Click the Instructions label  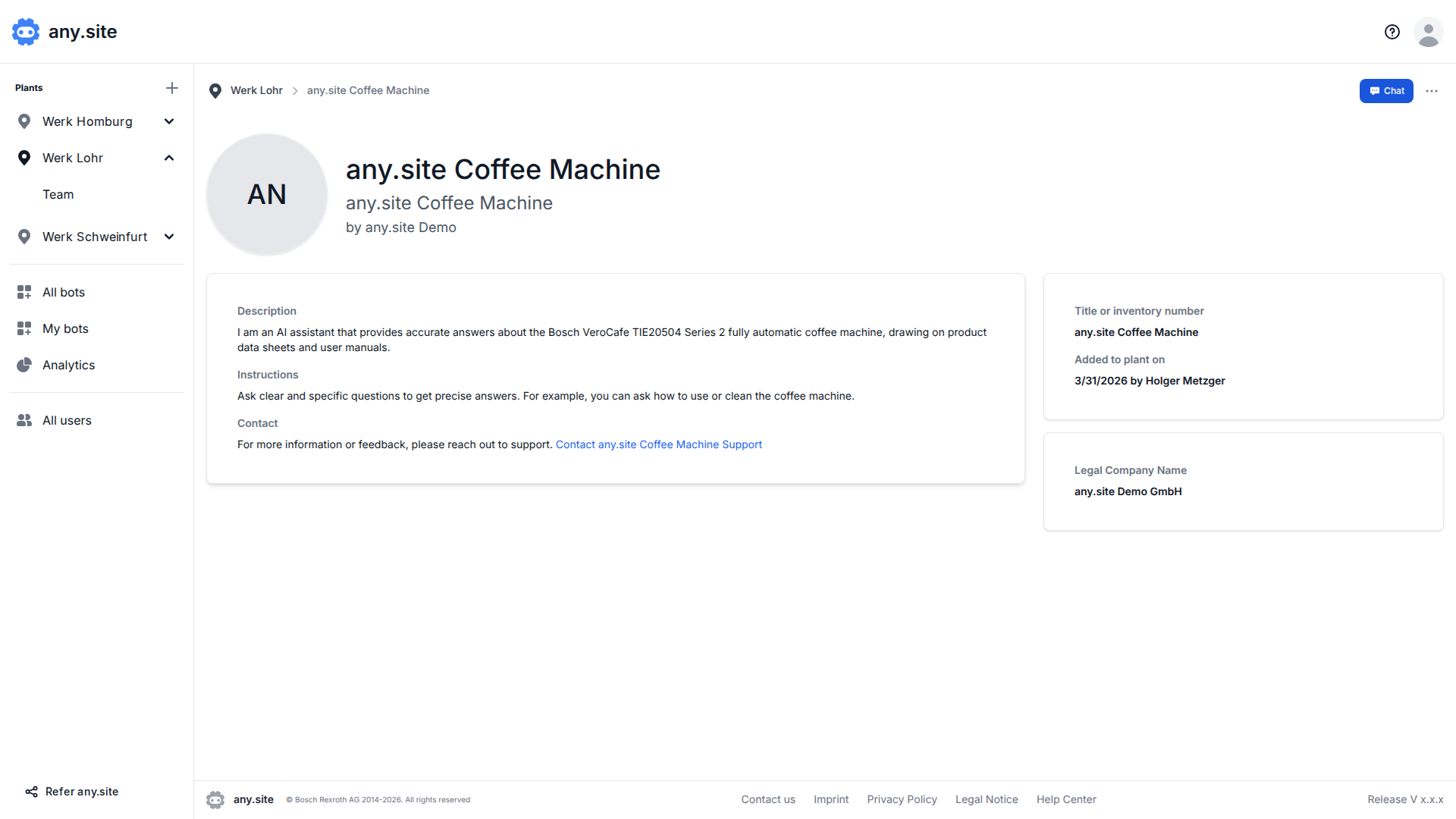click(268, 375)
